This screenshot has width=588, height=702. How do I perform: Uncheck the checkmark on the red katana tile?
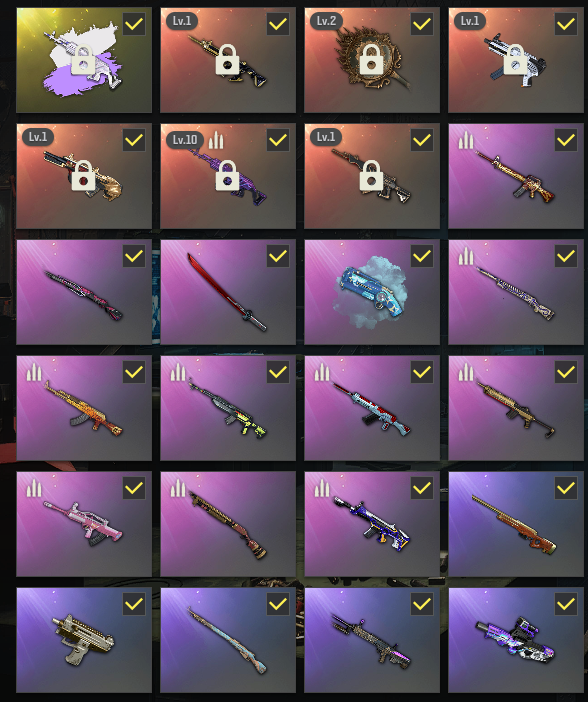(x=278, y=256)
